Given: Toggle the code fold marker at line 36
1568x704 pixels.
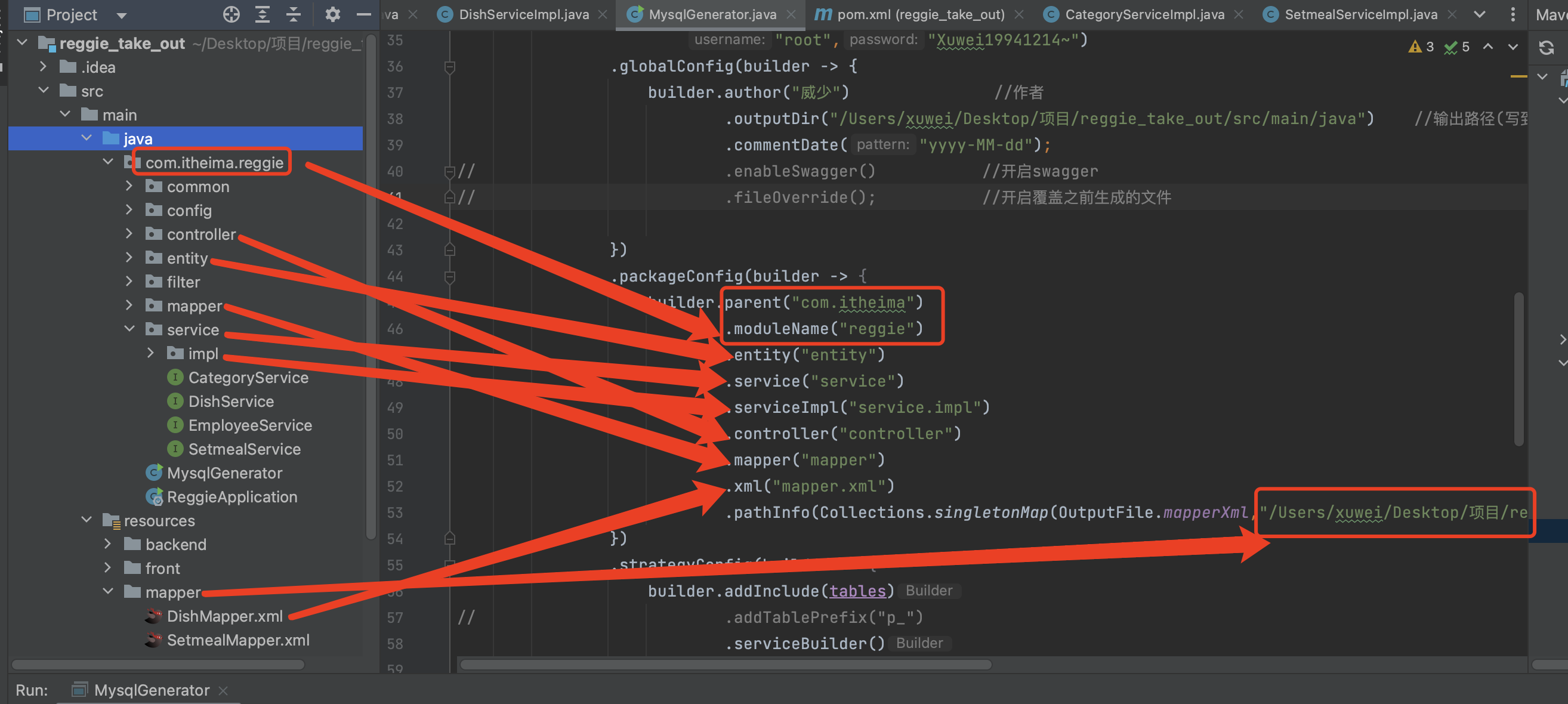Looking at the screenshot, I should pos(450,66).
